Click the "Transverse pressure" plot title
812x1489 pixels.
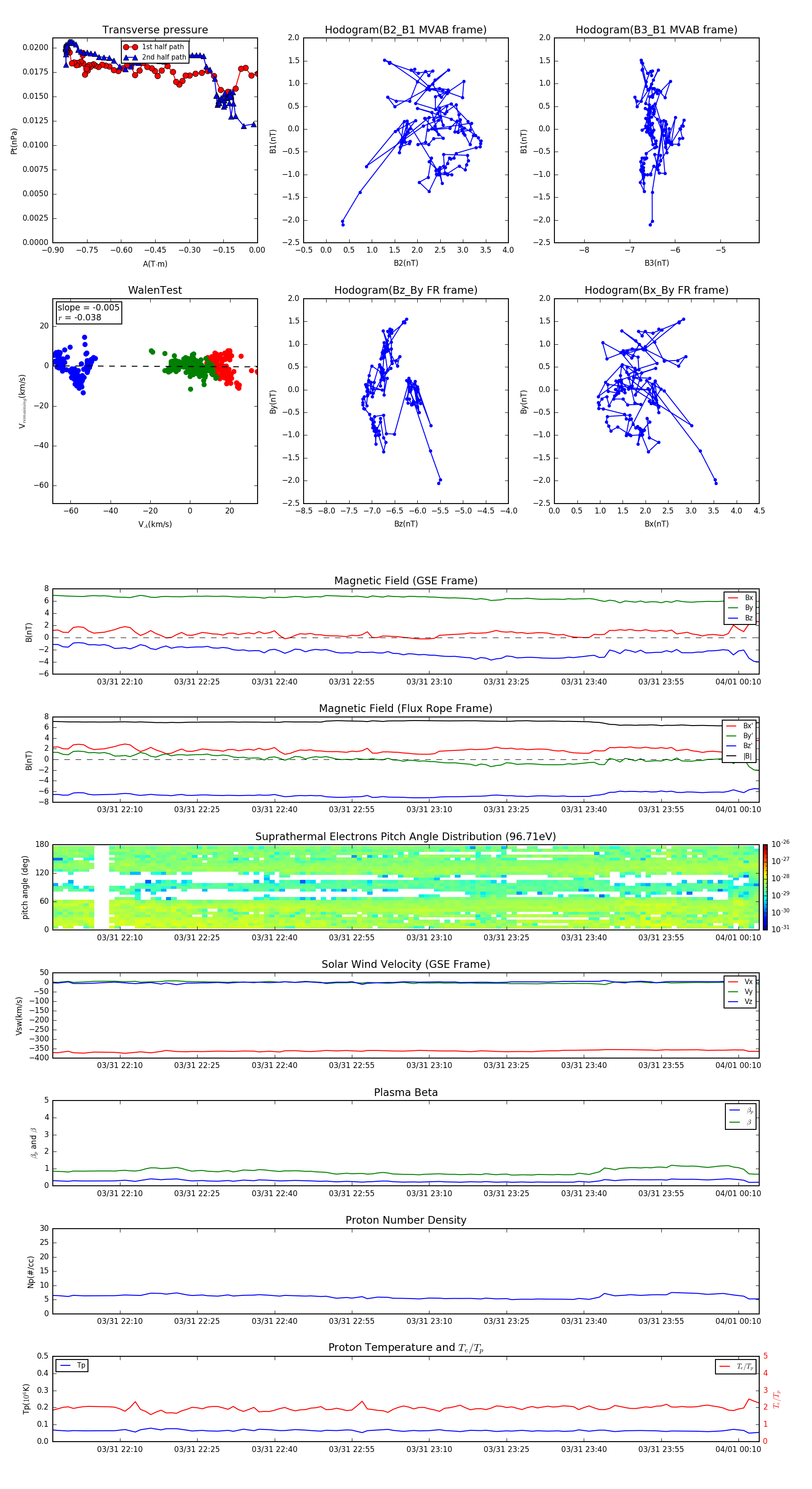pos(155,29)
